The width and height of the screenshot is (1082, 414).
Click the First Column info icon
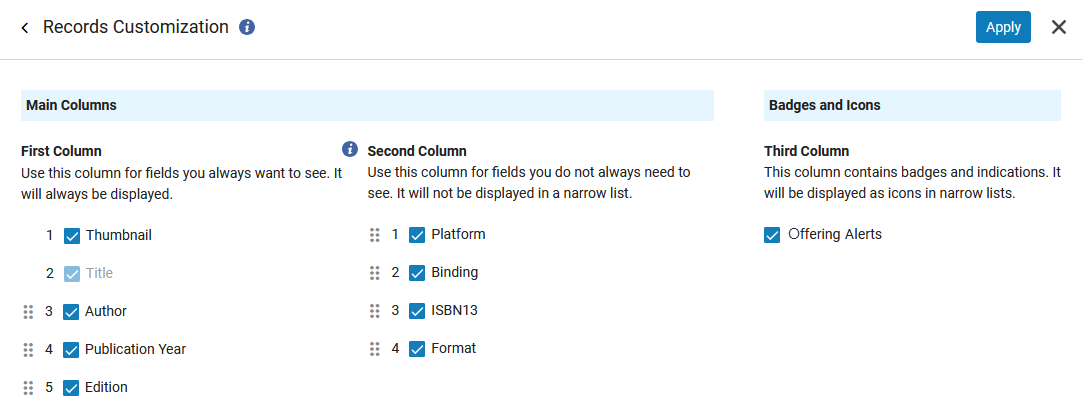pyautogui.click(x=350, y=149)
